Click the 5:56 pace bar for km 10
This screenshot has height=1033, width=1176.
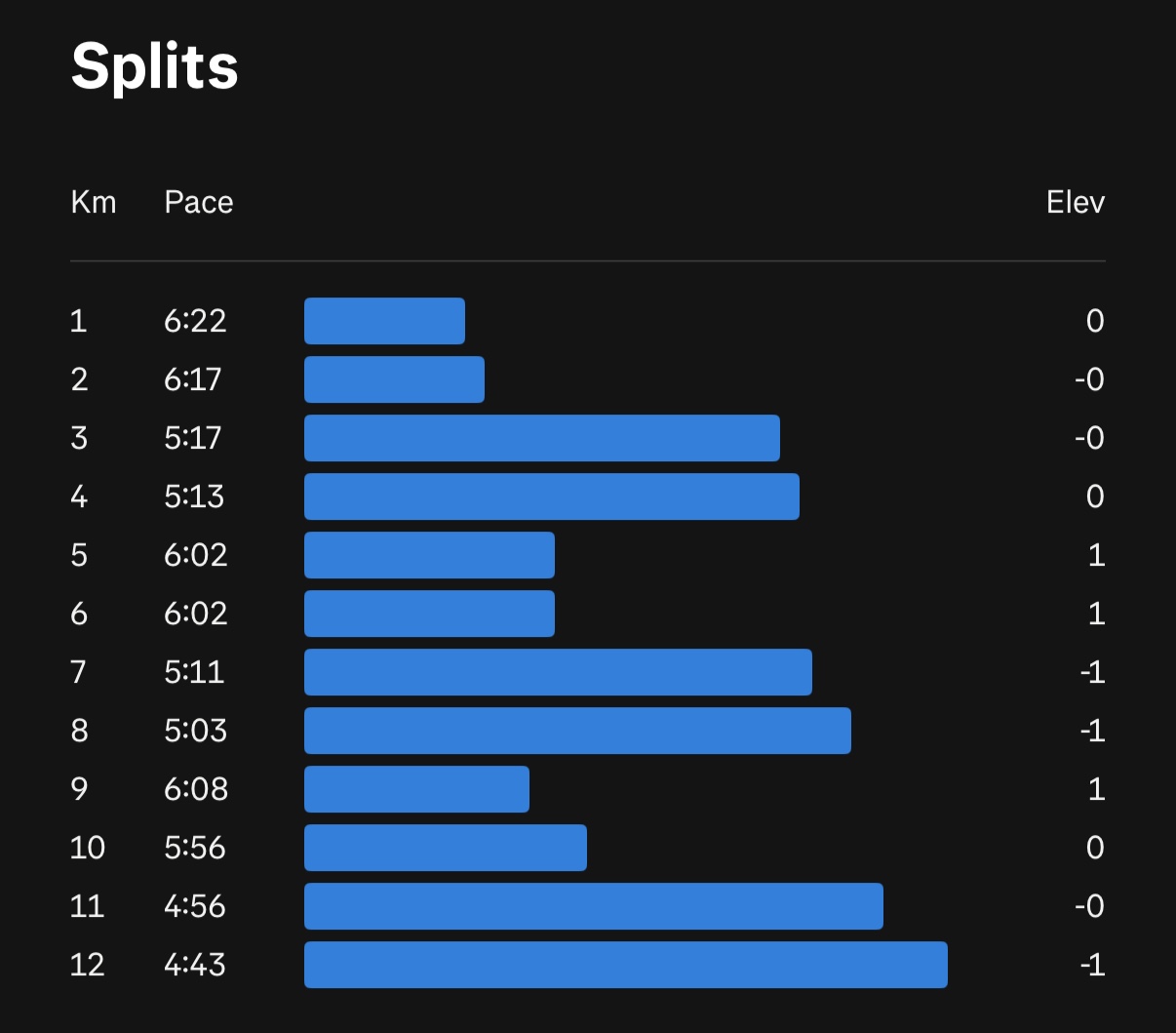pyautogui.click(x=445, y=848)
